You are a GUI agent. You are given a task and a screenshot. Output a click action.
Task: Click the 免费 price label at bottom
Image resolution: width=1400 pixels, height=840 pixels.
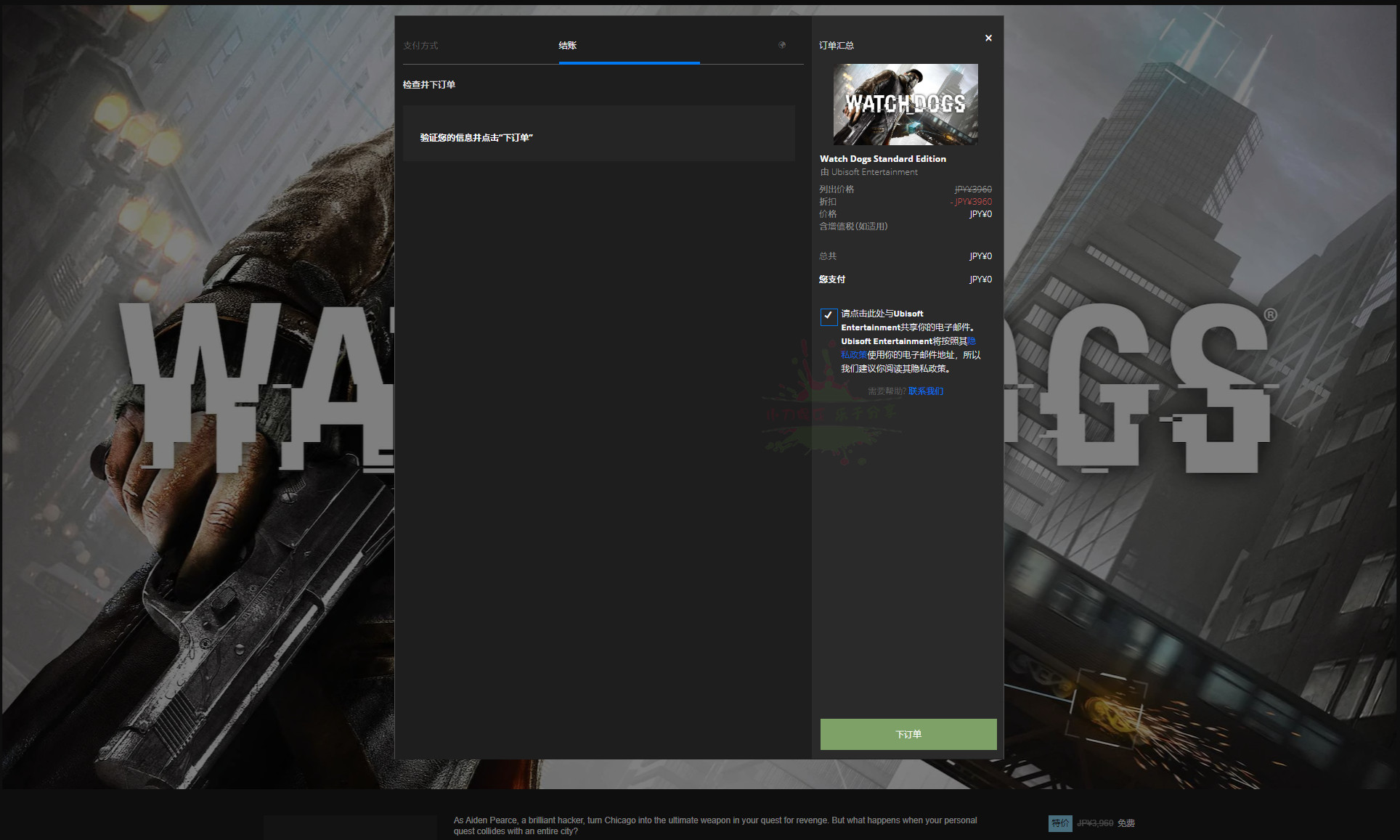[1126, 823]
